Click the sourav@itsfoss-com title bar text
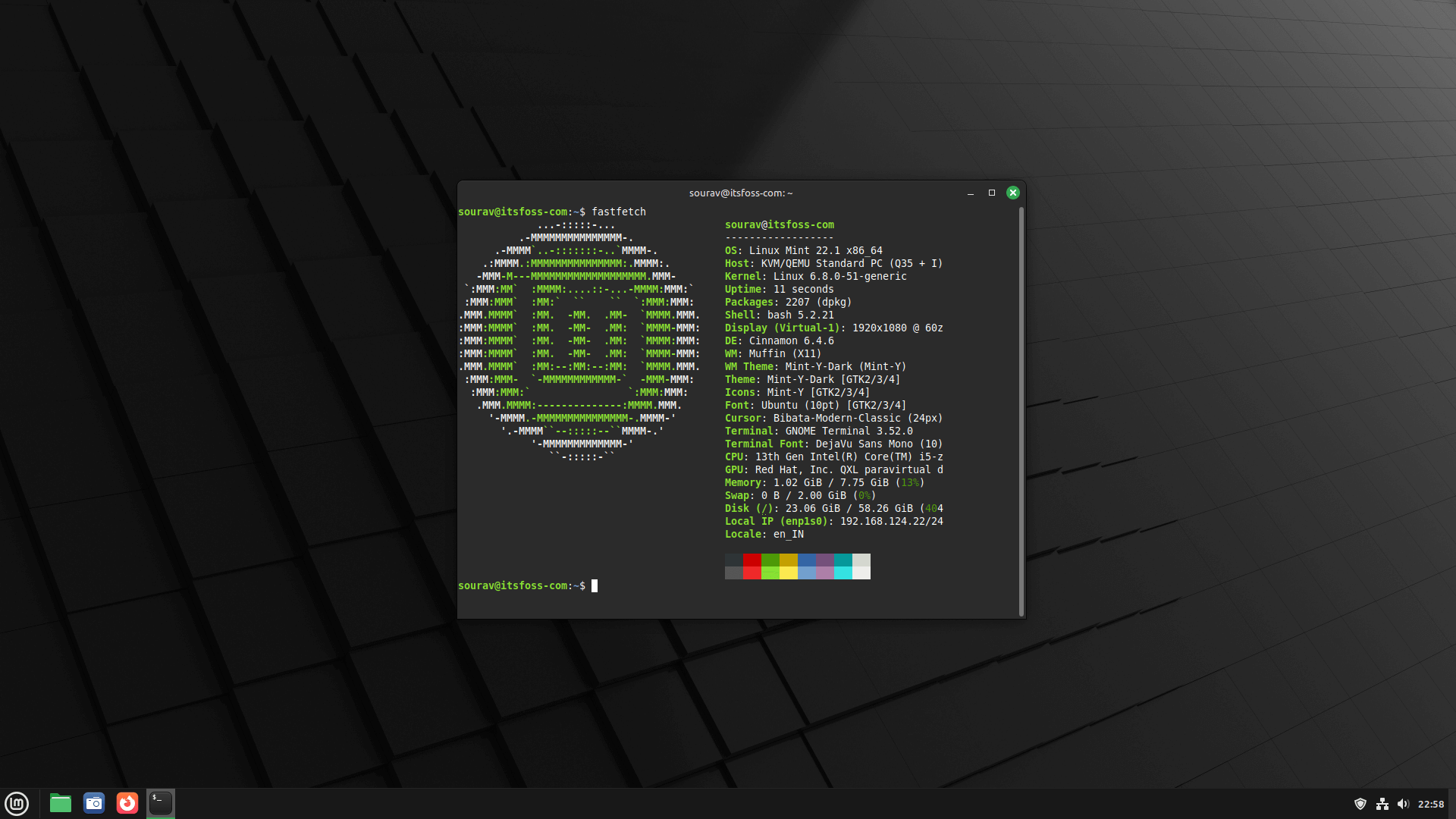Image resolution: width=1456 pixels, height=819 pixels. click(741, 193)
